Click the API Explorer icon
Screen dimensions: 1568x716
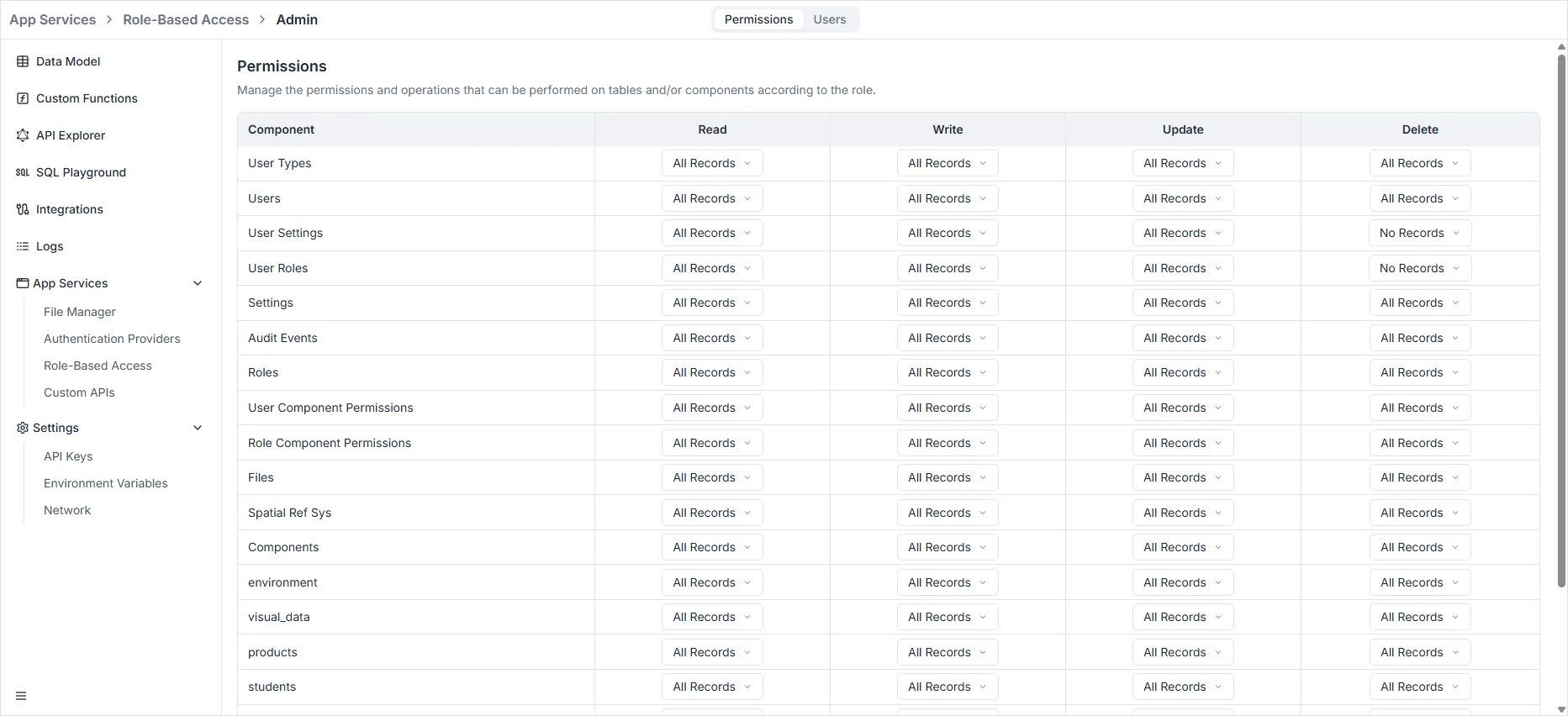pyautogui.click(x=23, y=135)
